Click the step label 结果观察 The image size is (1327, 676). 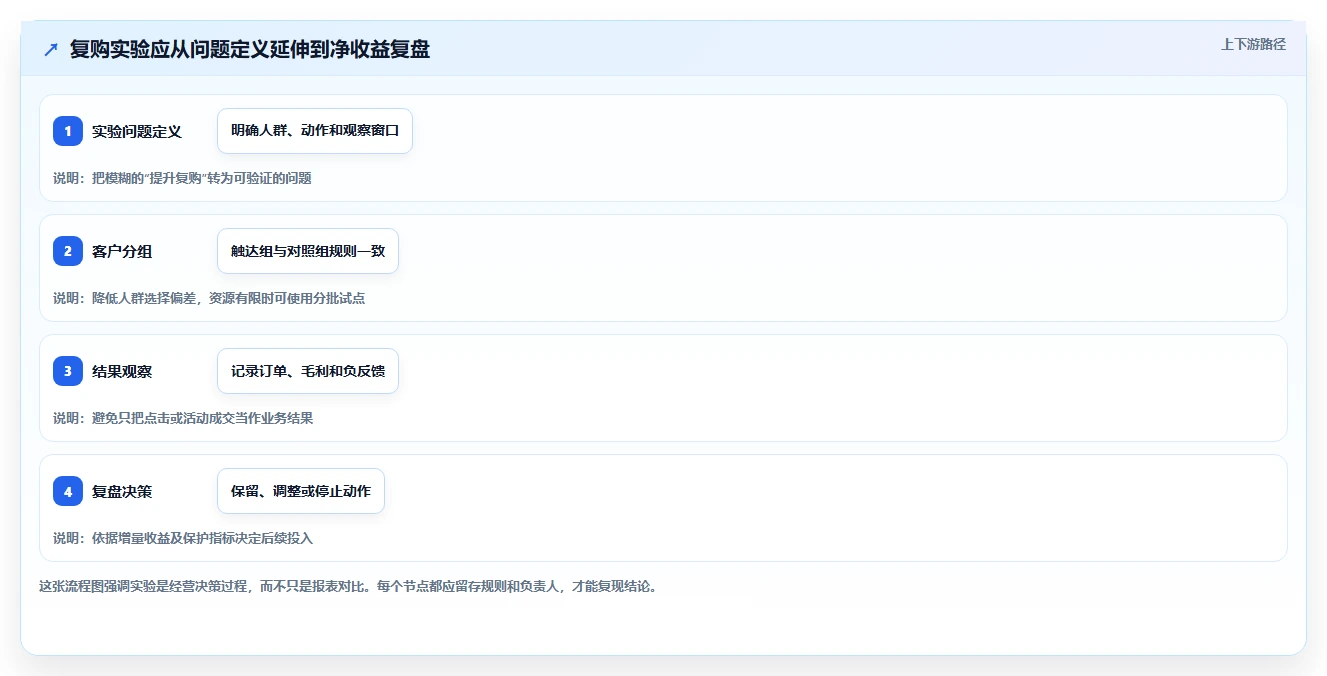(122, 371)
